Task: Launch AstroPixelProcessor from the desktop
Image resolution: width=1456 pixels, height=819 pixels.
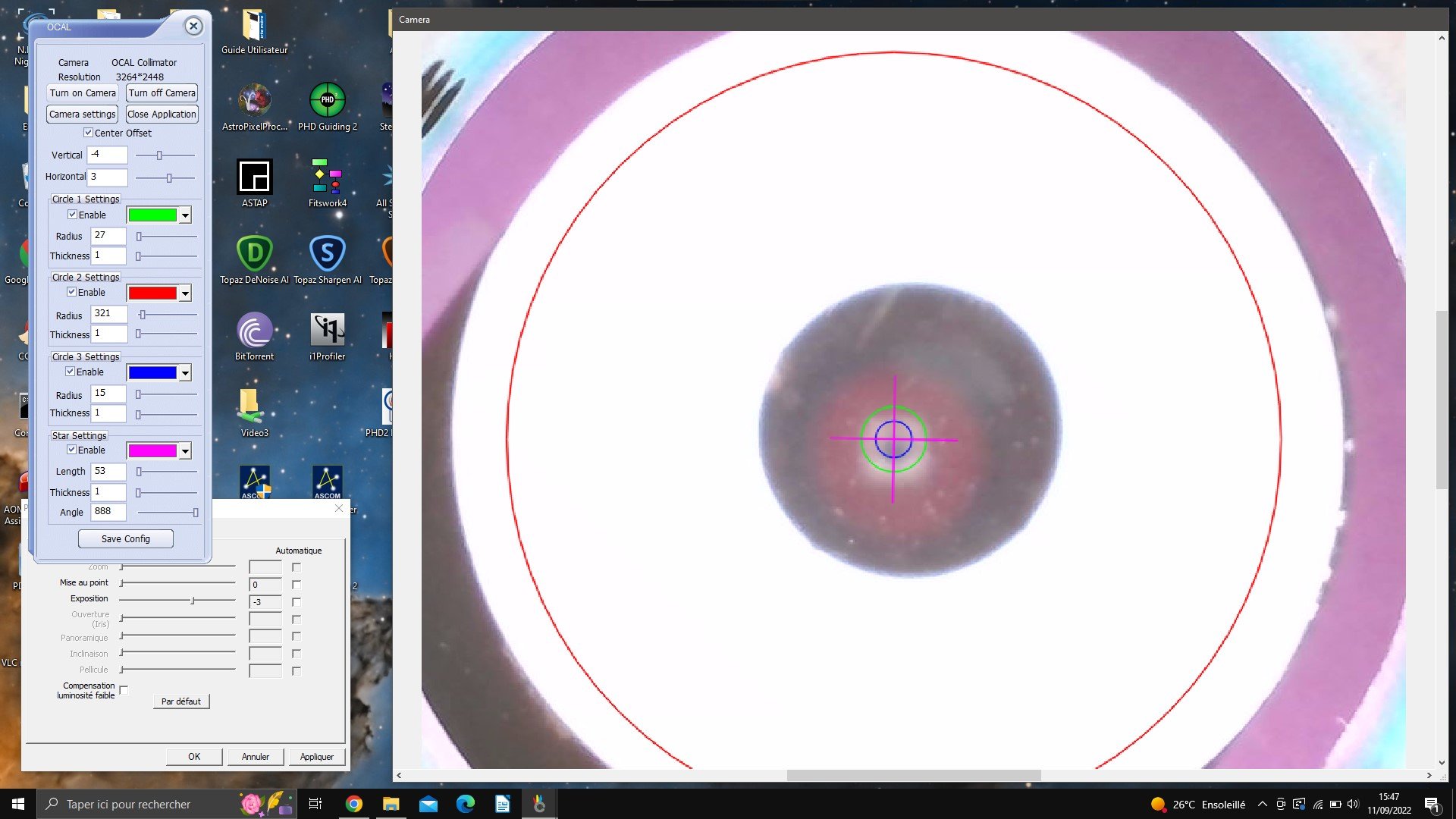Action: pyautogui.click(x=254, y=107)
